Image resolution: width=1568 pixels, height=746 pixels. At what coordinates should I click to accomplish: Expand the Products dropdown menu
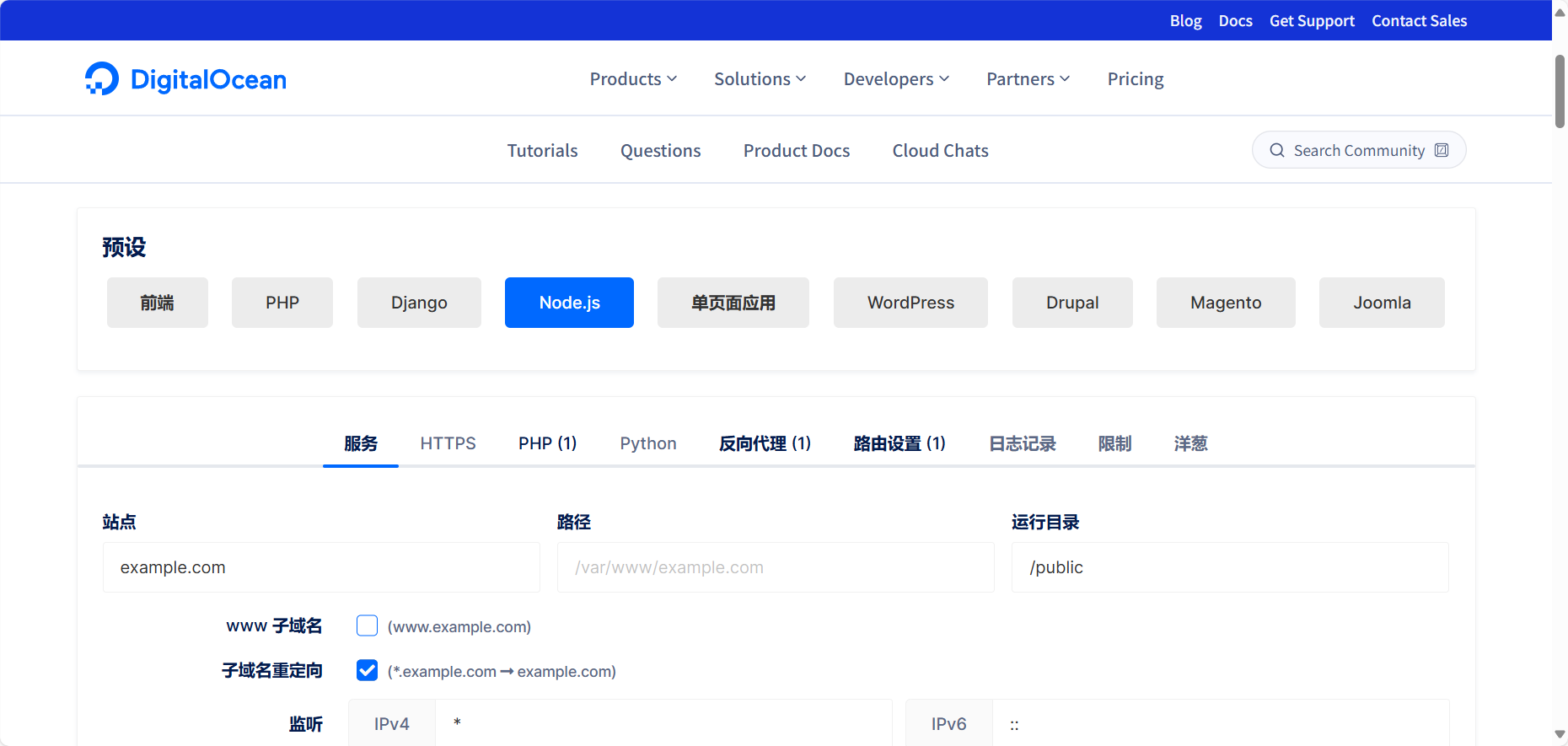(633, 79)
